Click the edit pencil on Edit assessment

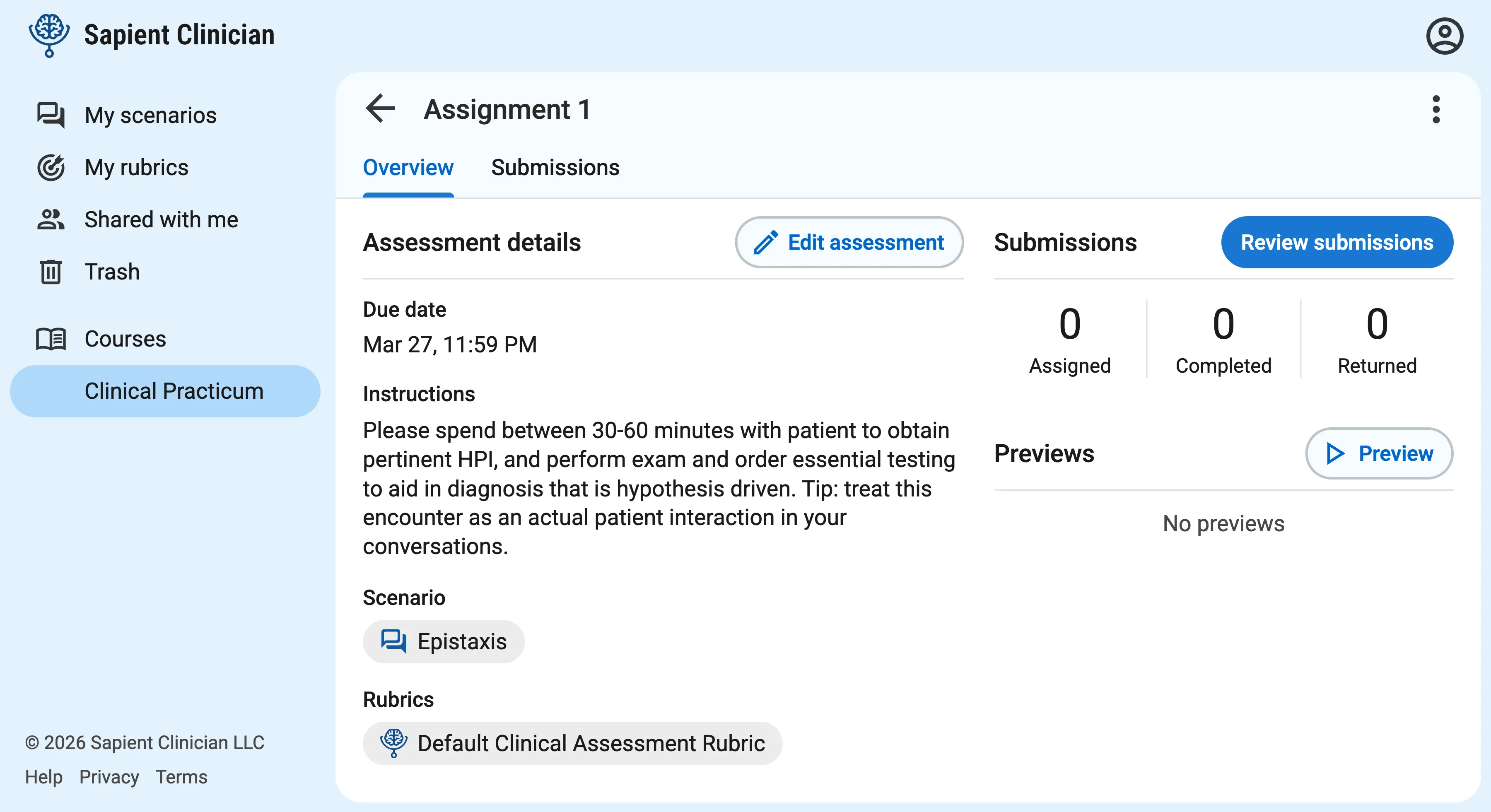(766, 242)
